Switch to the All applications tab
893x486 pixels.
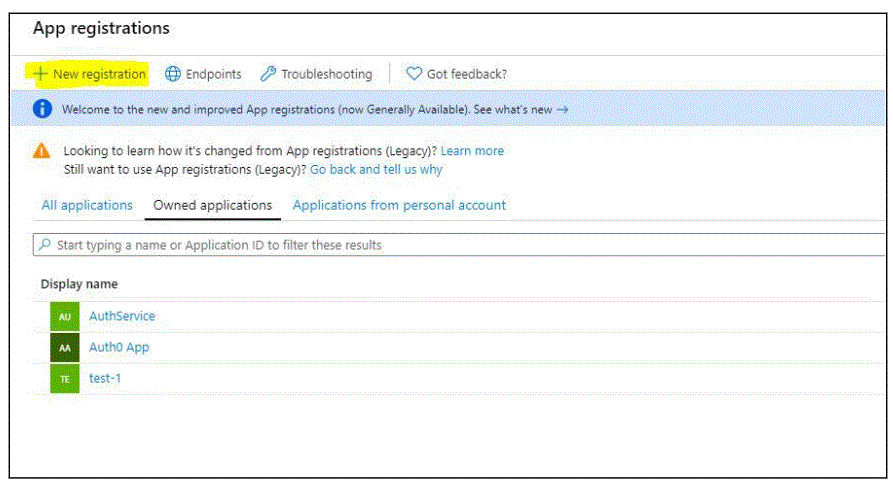tap(87, 205)
